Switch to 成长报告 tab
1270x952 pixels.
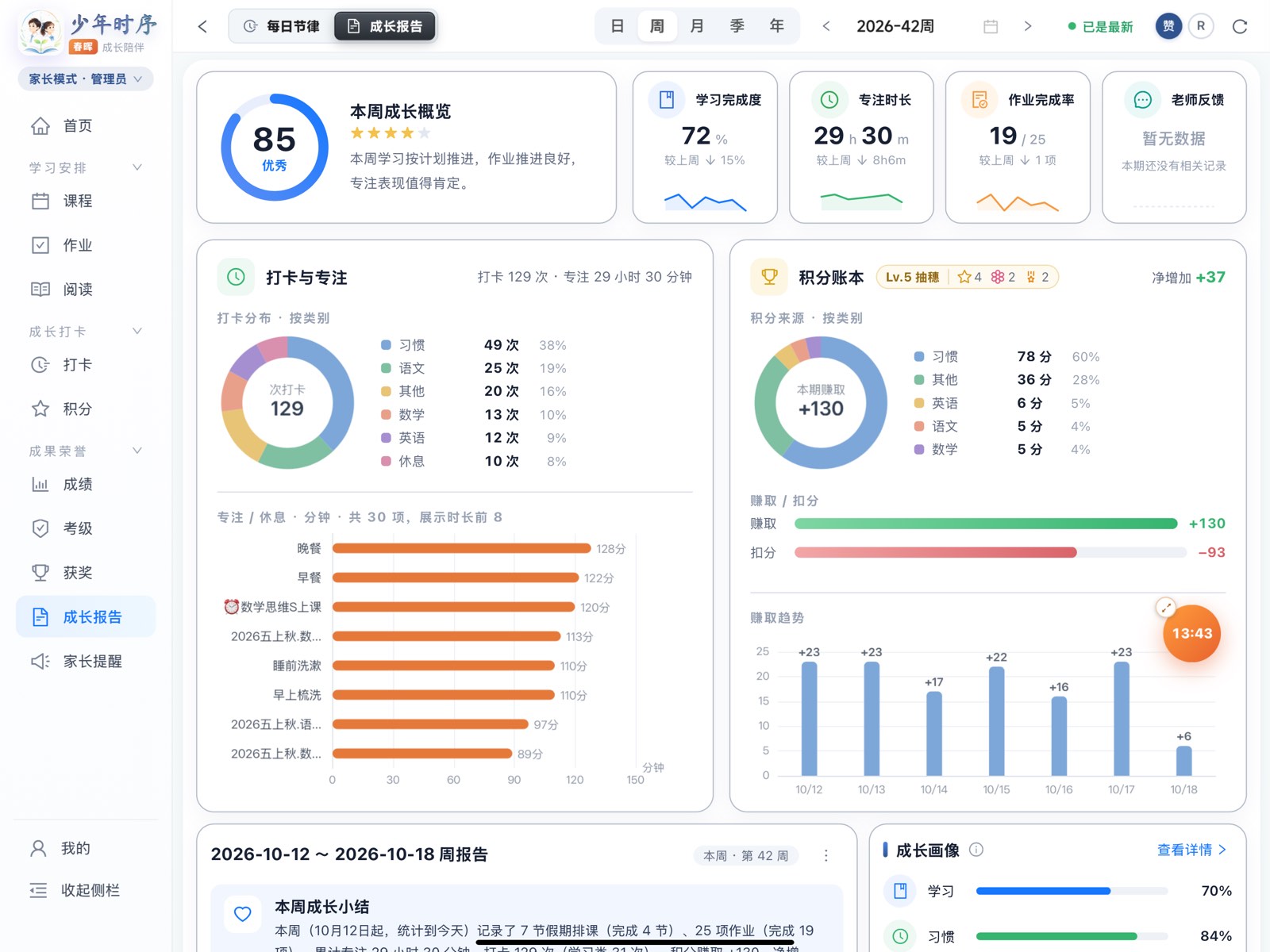(x=385, y=26)
